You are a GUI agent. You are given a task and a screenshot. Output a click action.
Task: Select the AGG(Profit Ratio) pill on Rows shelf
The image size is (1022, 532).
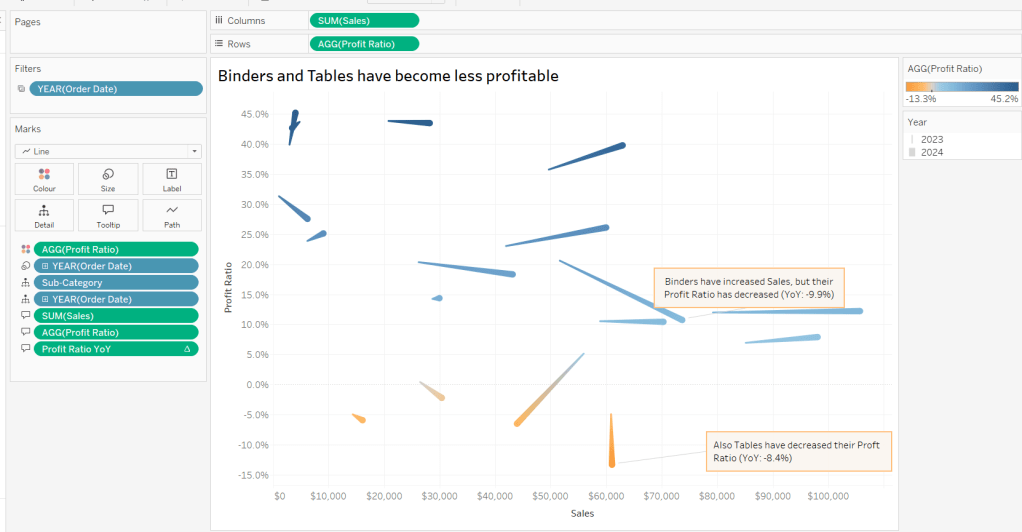[x=364, y=44]
